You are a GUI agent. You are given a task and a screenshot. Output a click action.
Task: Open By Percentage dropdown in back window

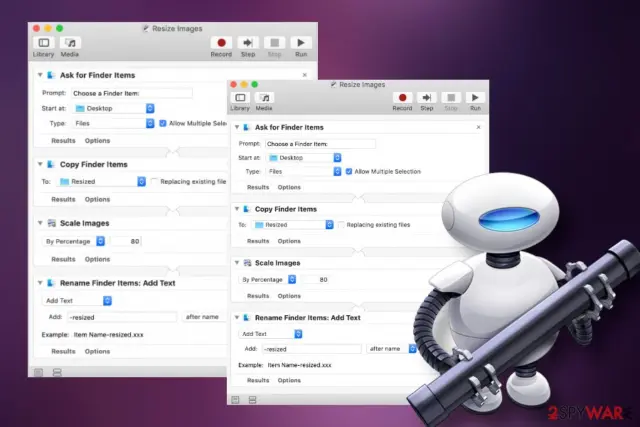73,241
